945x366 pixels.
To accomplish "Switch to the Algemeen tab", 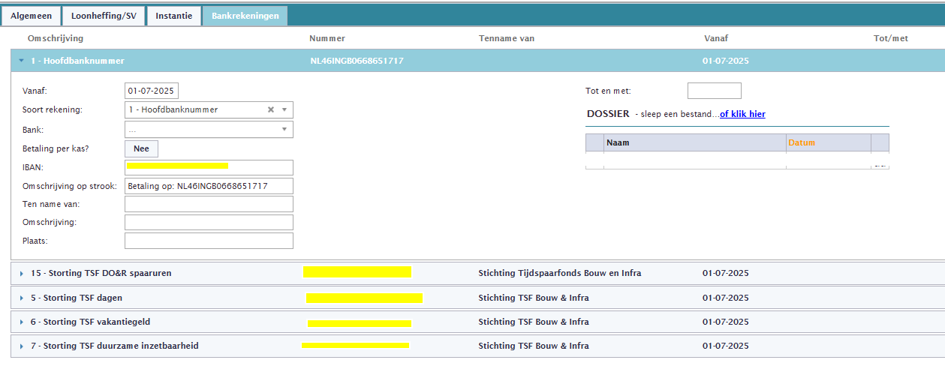I will coord(31,16).
